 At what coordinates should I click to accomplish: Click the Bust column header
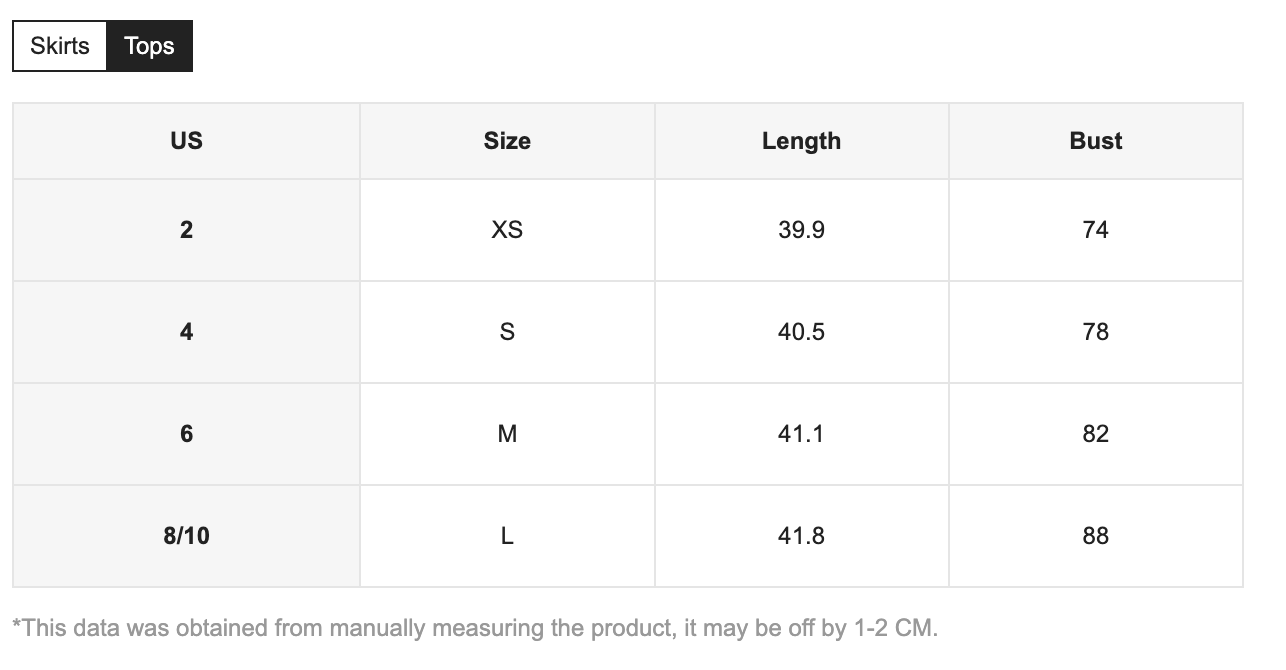(x=1096, y=141)
